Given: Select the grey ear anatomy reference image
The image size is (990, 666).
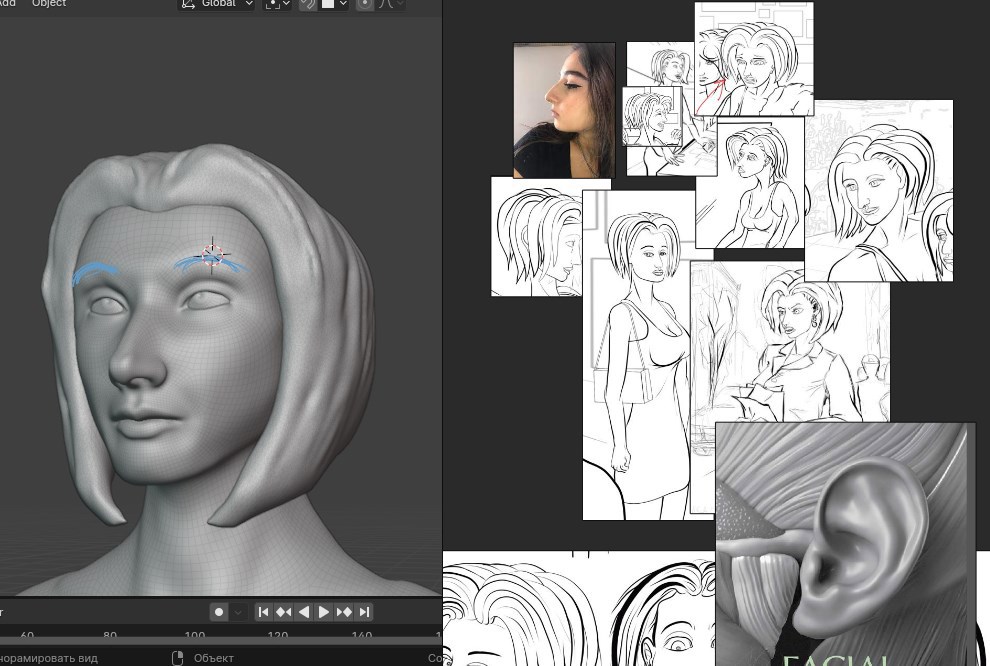Looking at the screenshot, I should coord(845,544).
